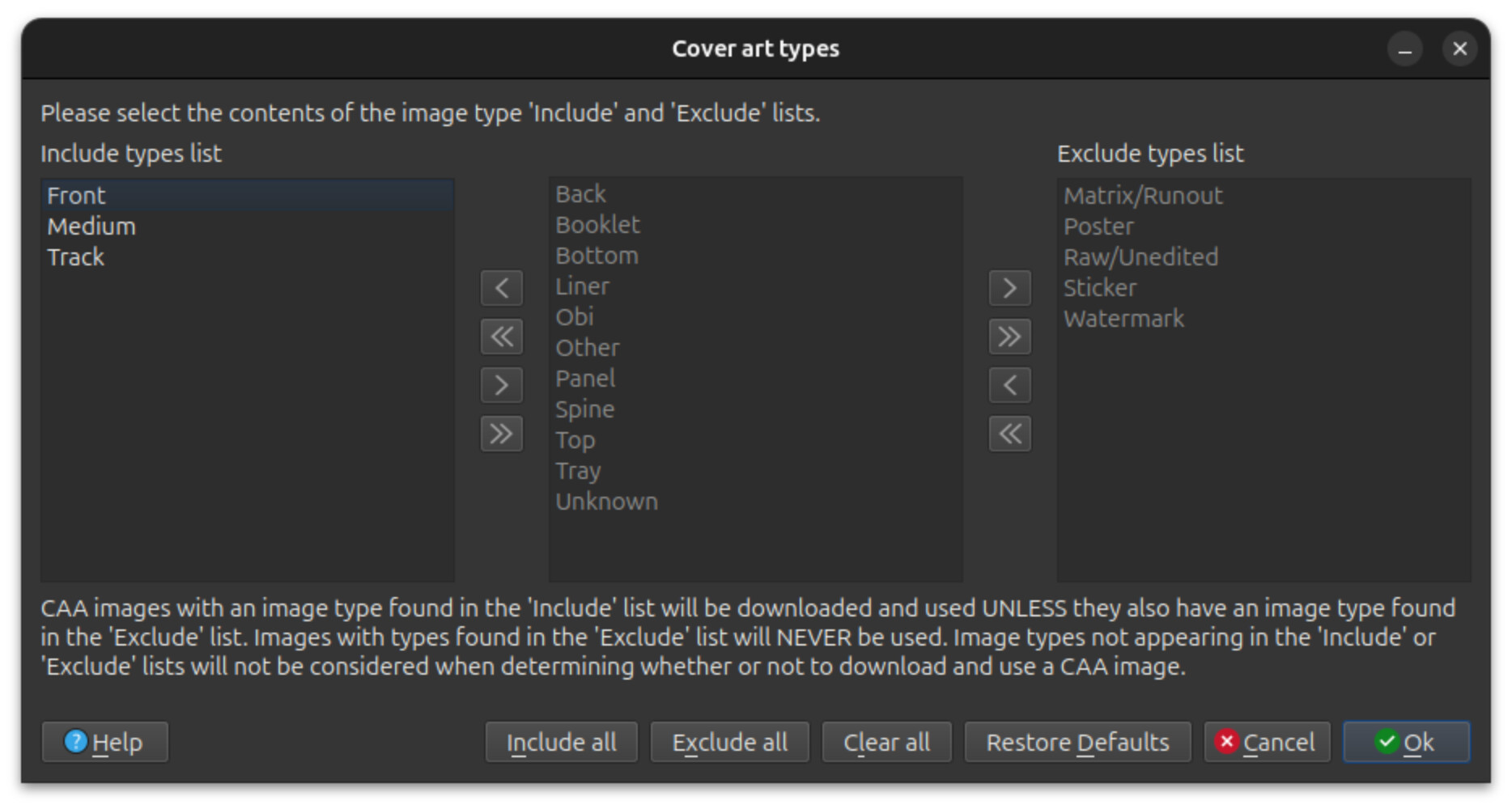Image resolution: width=1512 pixels, height=809 pixels.
Task: Click single left arrow beside Exclude list
Action: coord(1009,385)
